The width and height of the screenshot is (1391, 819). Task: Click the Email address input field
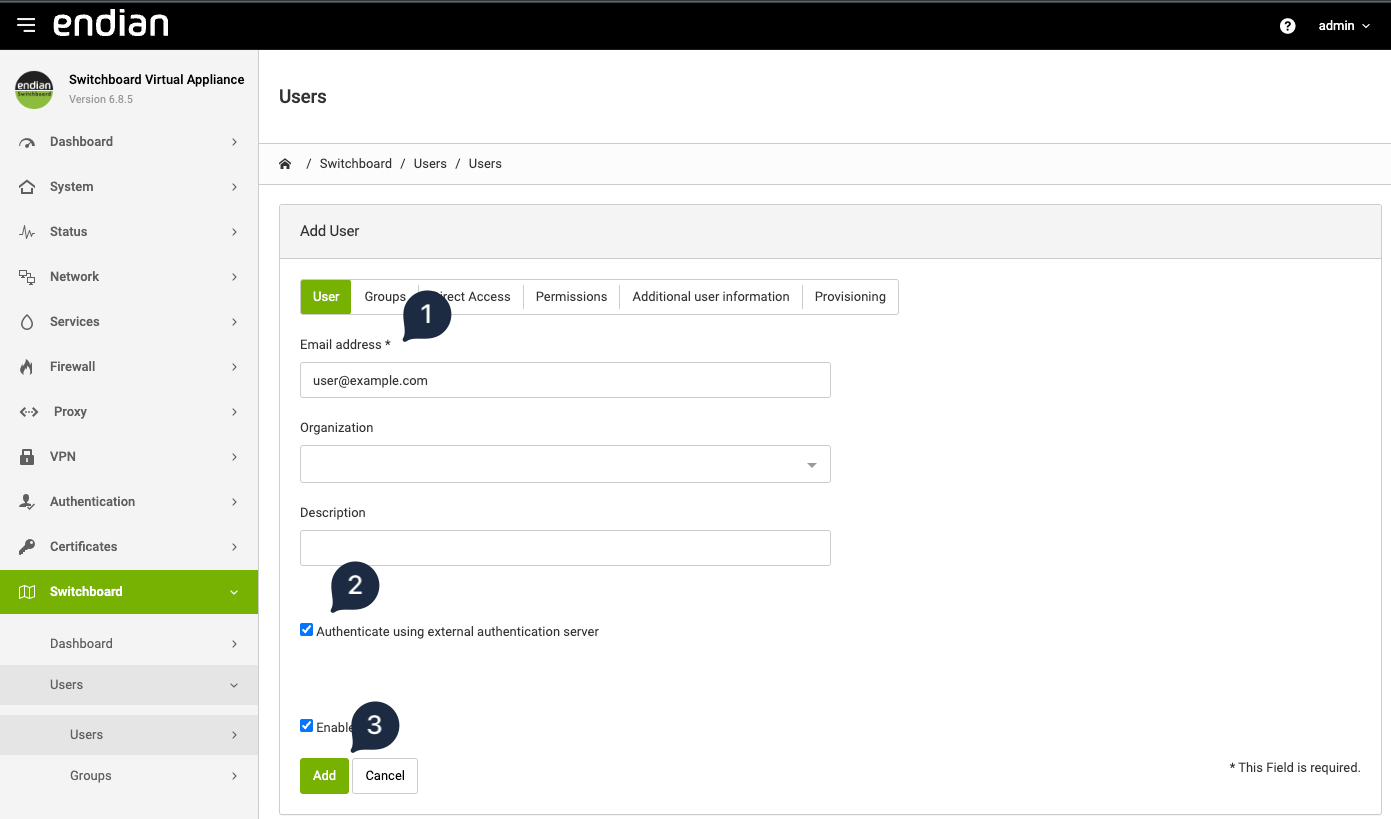point(565,380)
